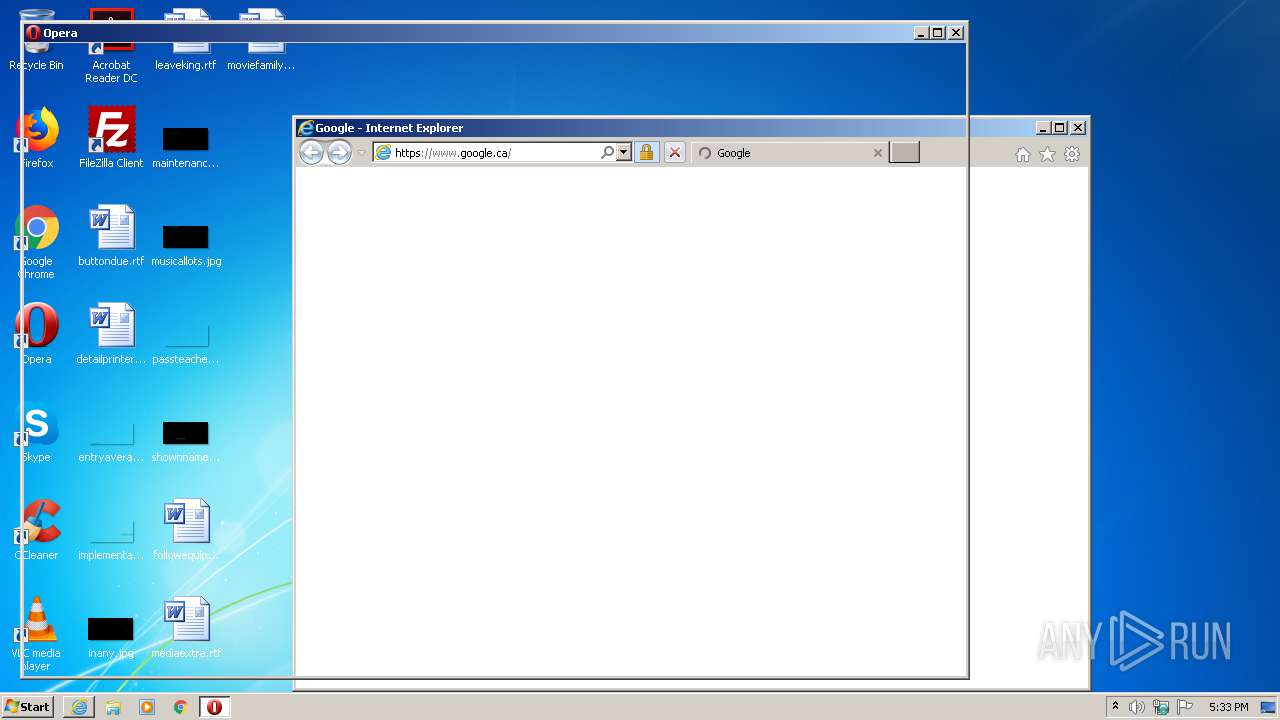This screenshot has width=1280, height=720.
Task: Click volume speaker icon in tray
Action: point(1137,707)
